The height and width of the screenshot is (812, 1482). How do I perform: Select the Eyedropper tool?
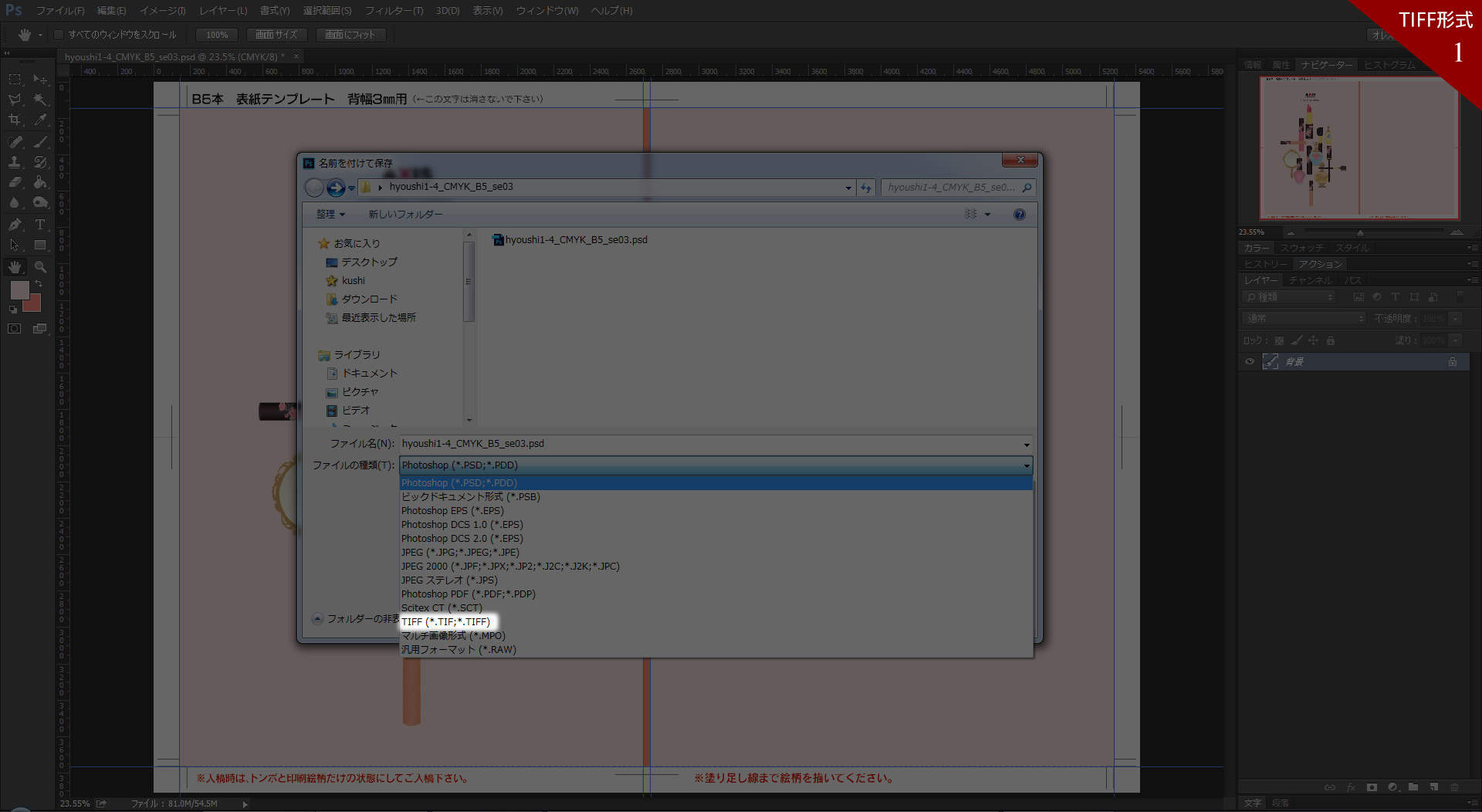coord(40,120)
